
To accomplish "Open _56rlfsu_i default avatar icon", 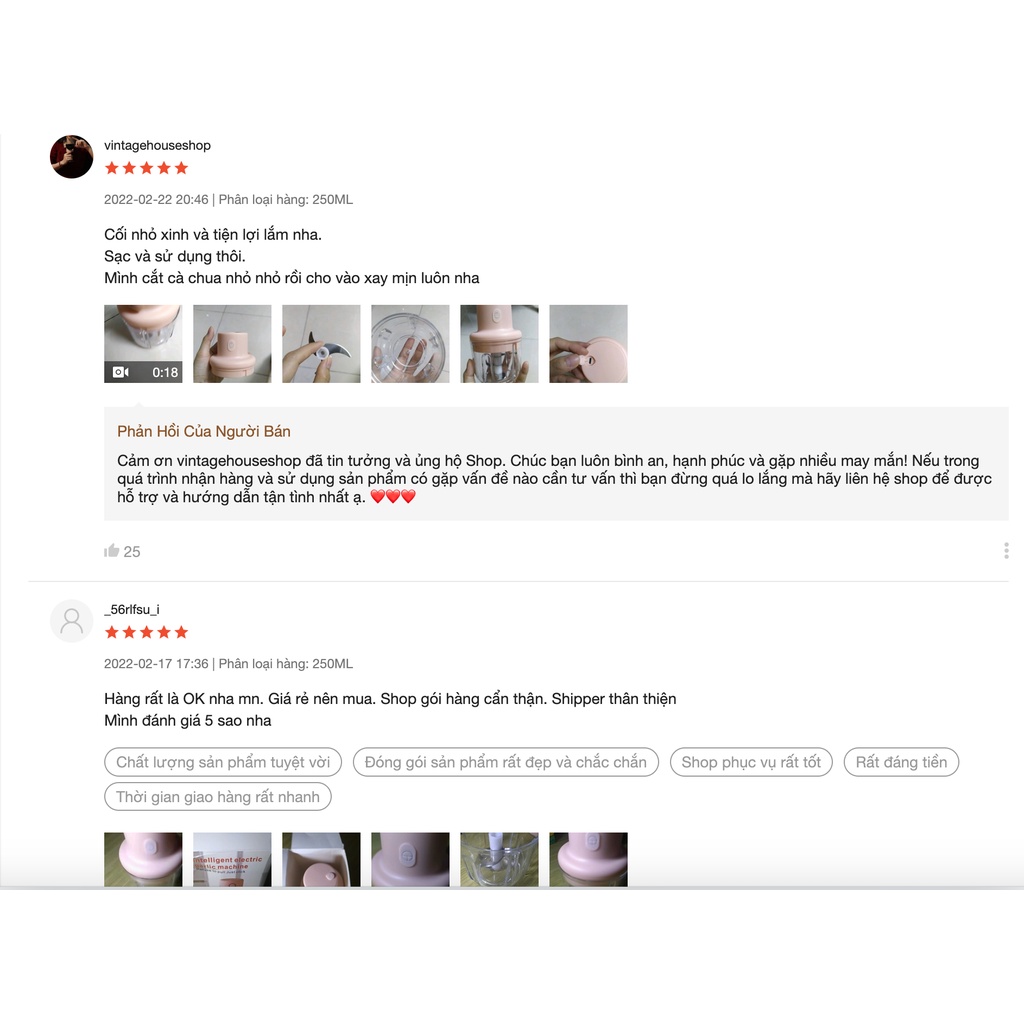I will coord(72,621).
